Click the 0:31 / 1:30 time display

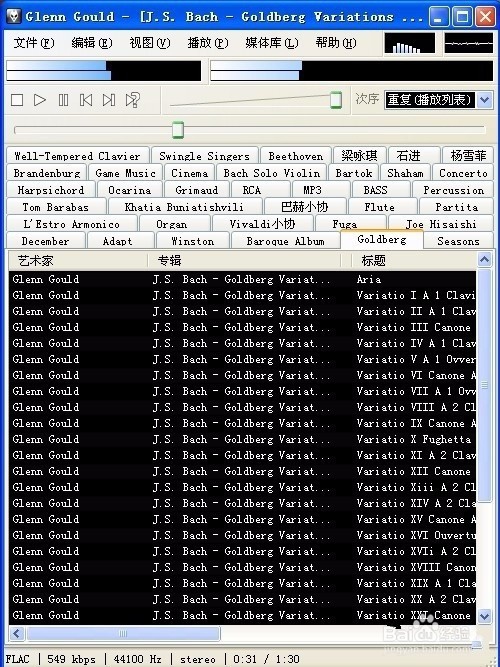point(266,659)
